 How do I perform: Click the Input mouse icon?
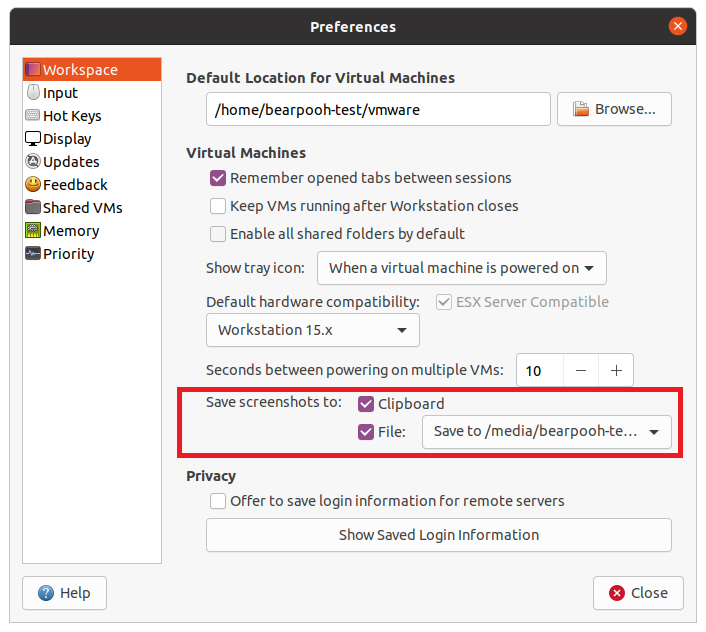pos(33,92)
